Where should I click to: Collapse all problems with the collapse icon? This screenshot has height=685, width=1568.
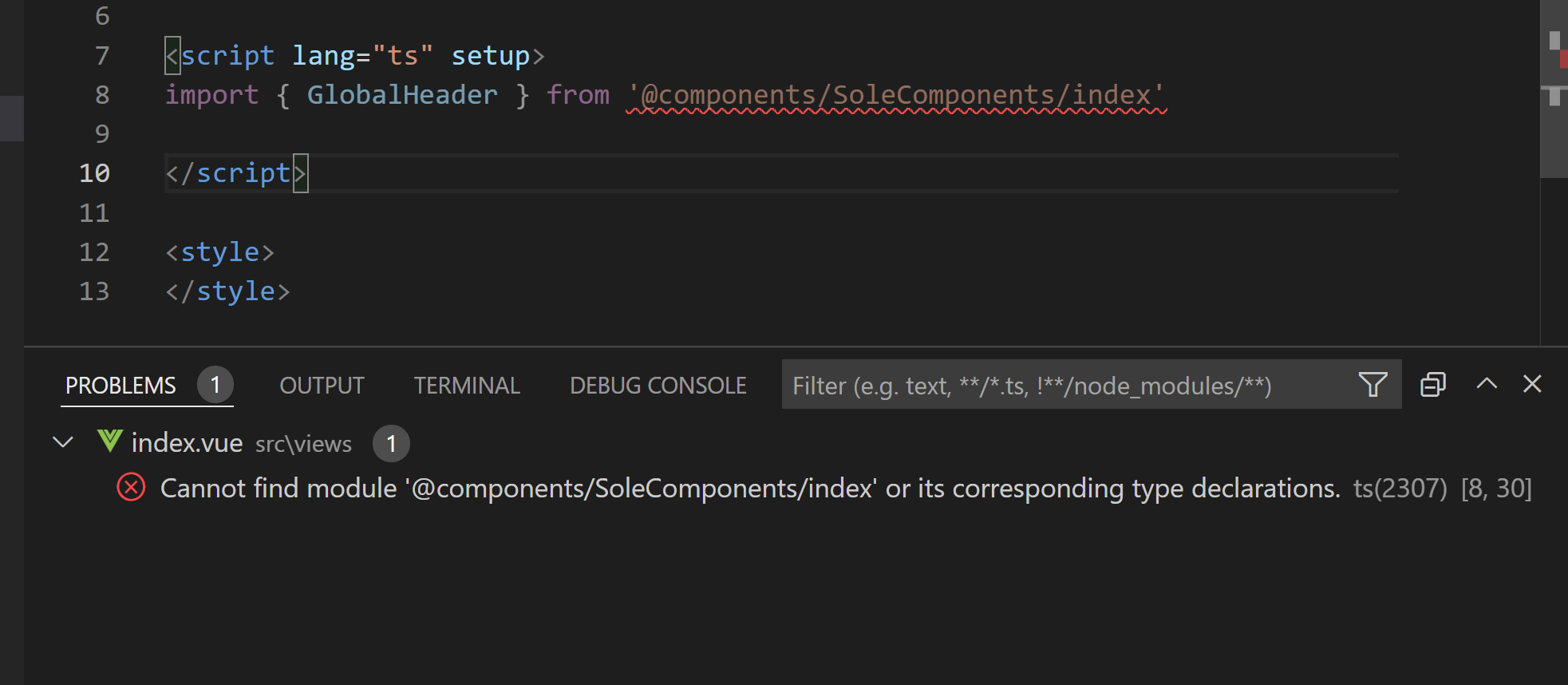(1433, 385)
